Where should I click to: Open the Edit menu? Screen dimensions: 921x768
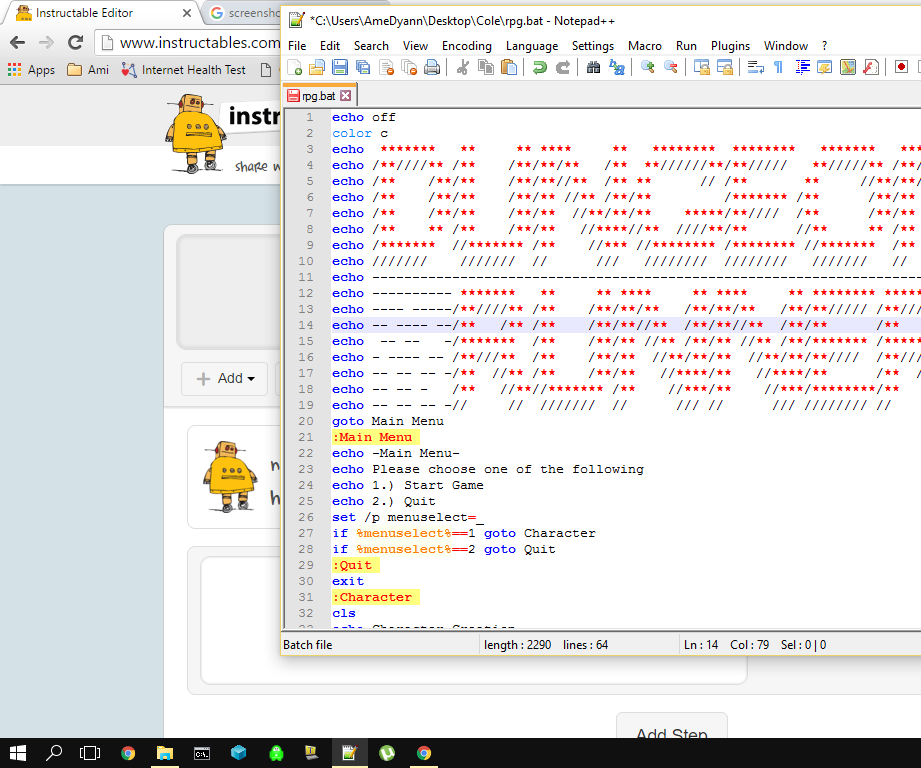pos(330,46)
